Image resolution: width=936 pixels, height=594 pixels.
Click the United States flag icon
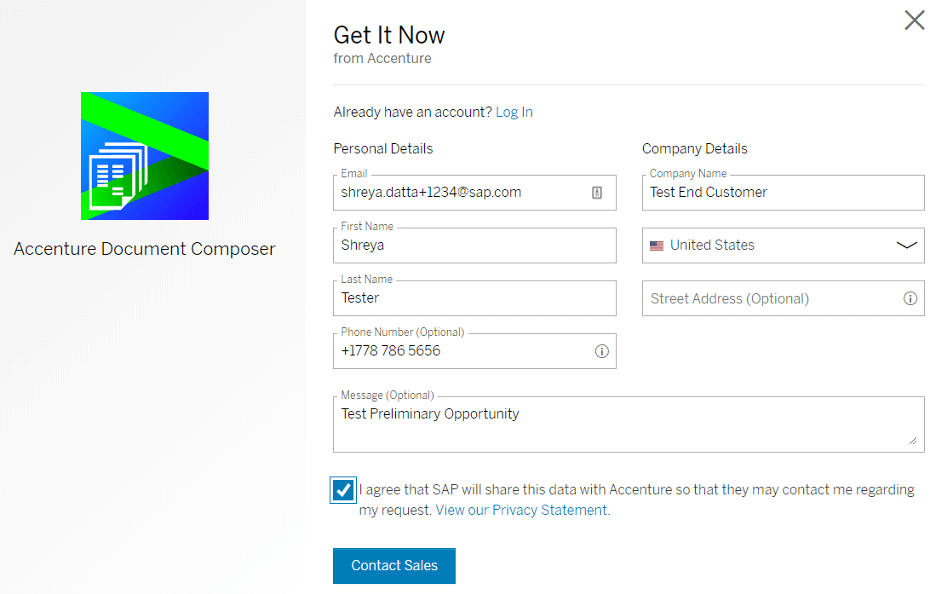point(657,245)
